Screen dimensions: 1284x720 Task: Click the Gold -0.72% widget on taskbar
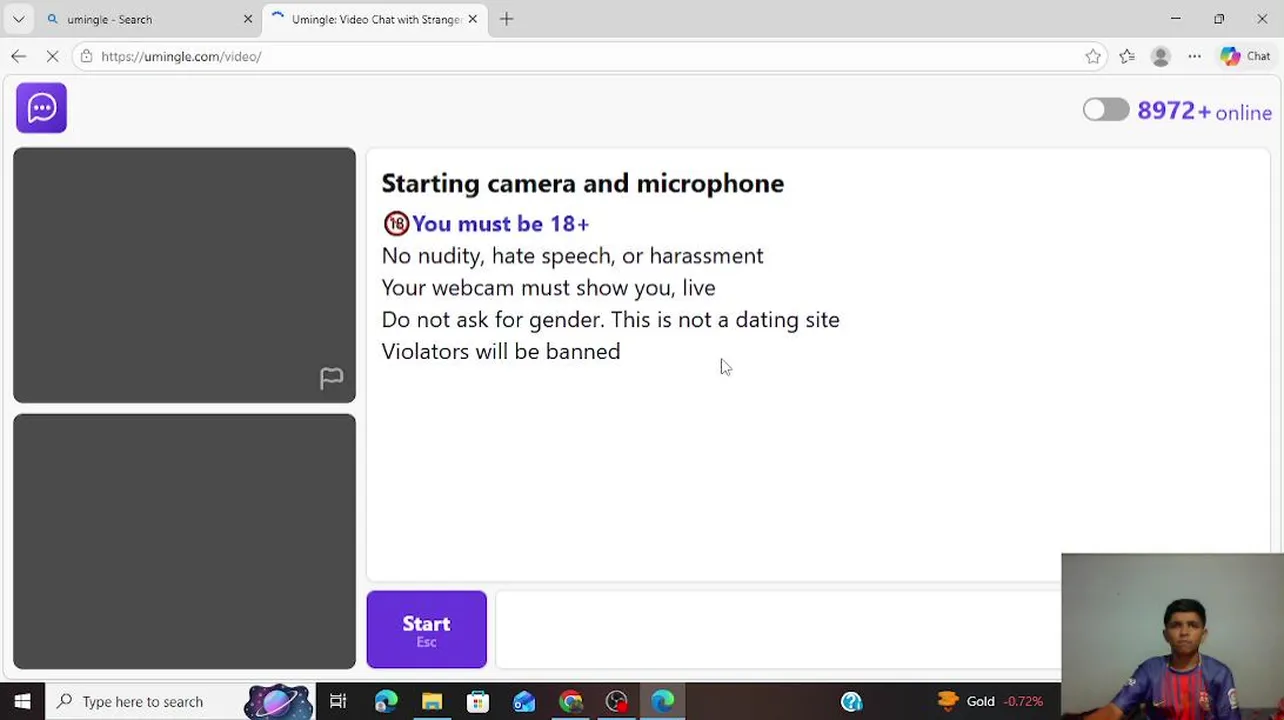click(x=990, y=702)
